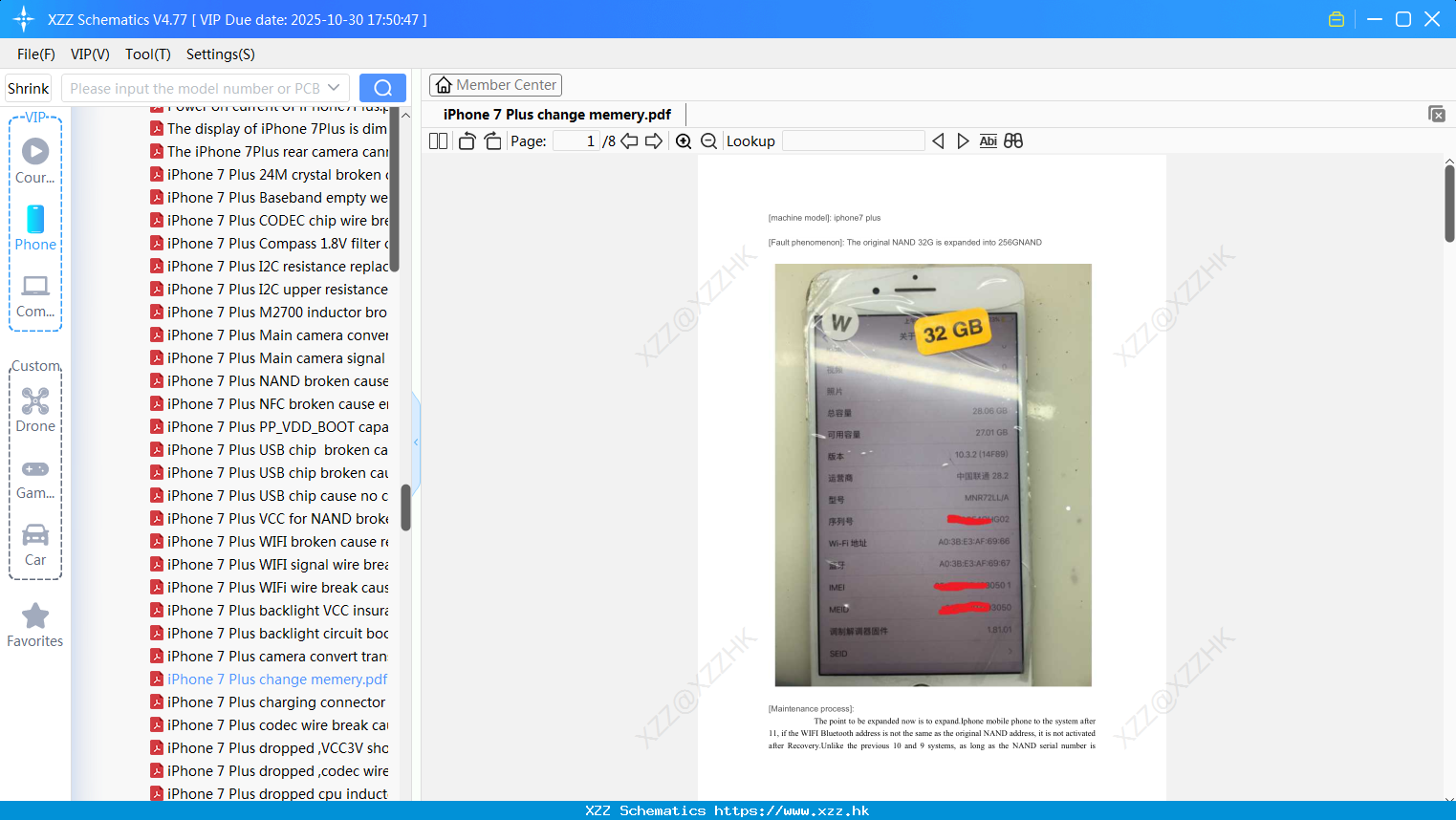Image resolution: width=1456 pixels, height=820 pixels.
Task: Open the Car category
Action: tap(35, 545)
